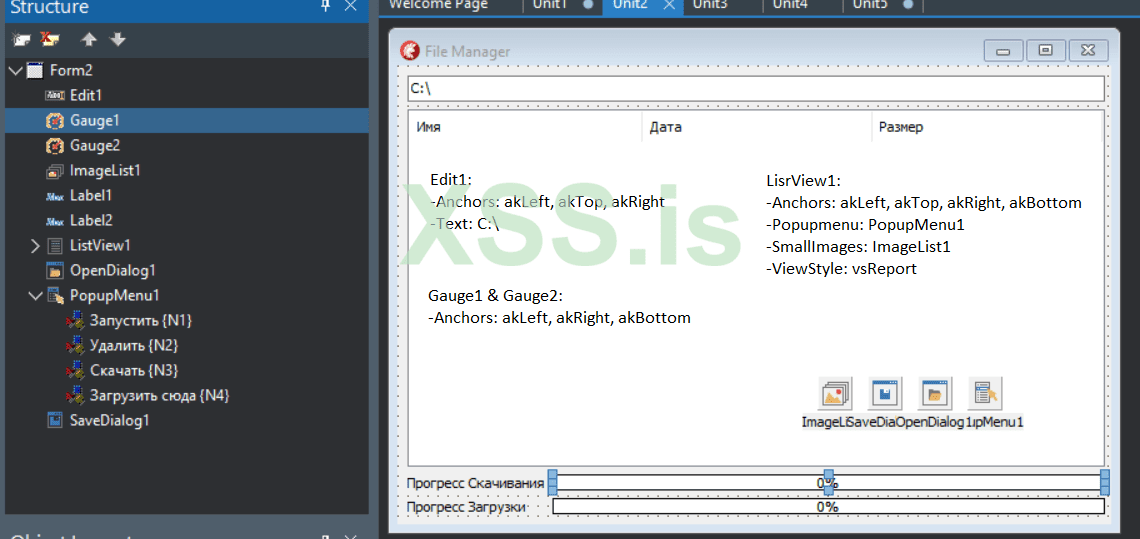Click the new item icon in Structure toolbar
This screenshot has height=539, width=1140.
[21, 39]
